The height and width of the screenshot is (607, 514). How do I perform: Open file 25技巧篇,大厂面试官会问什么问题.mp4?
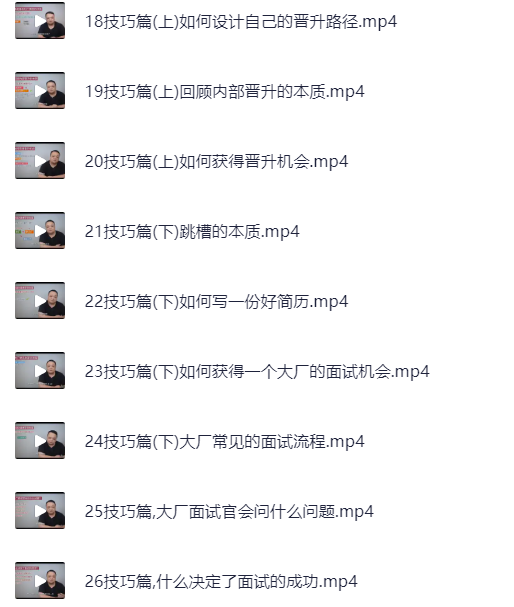(x=229, y=512)
